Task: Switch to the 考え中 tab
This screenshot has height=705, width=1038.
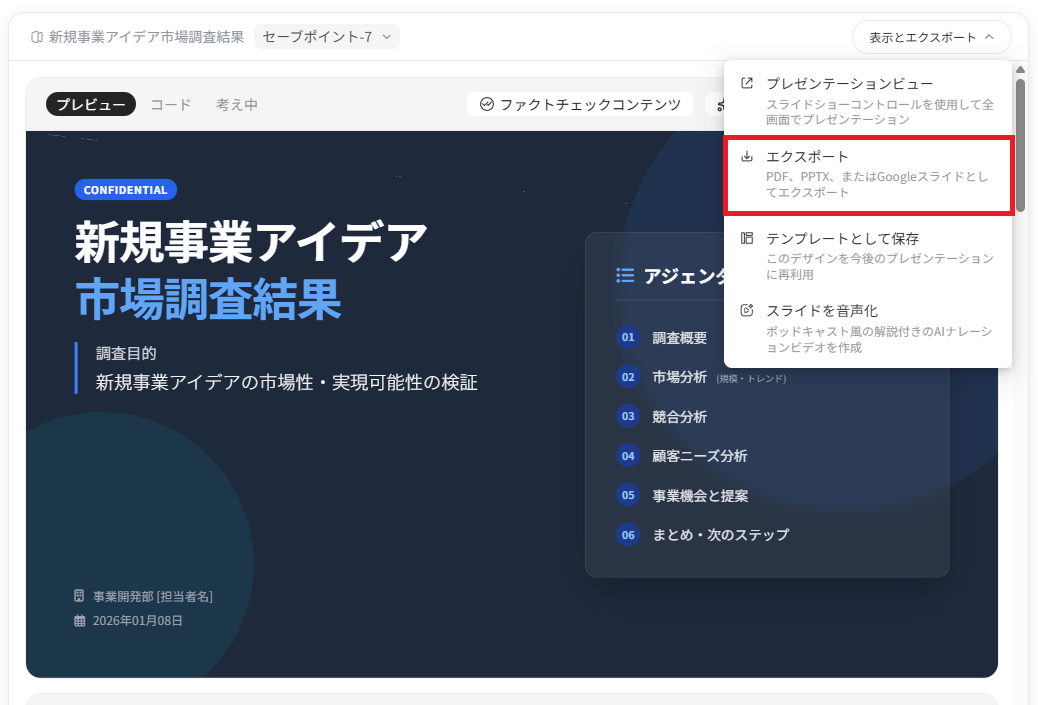Action: [x=237, y=104]
